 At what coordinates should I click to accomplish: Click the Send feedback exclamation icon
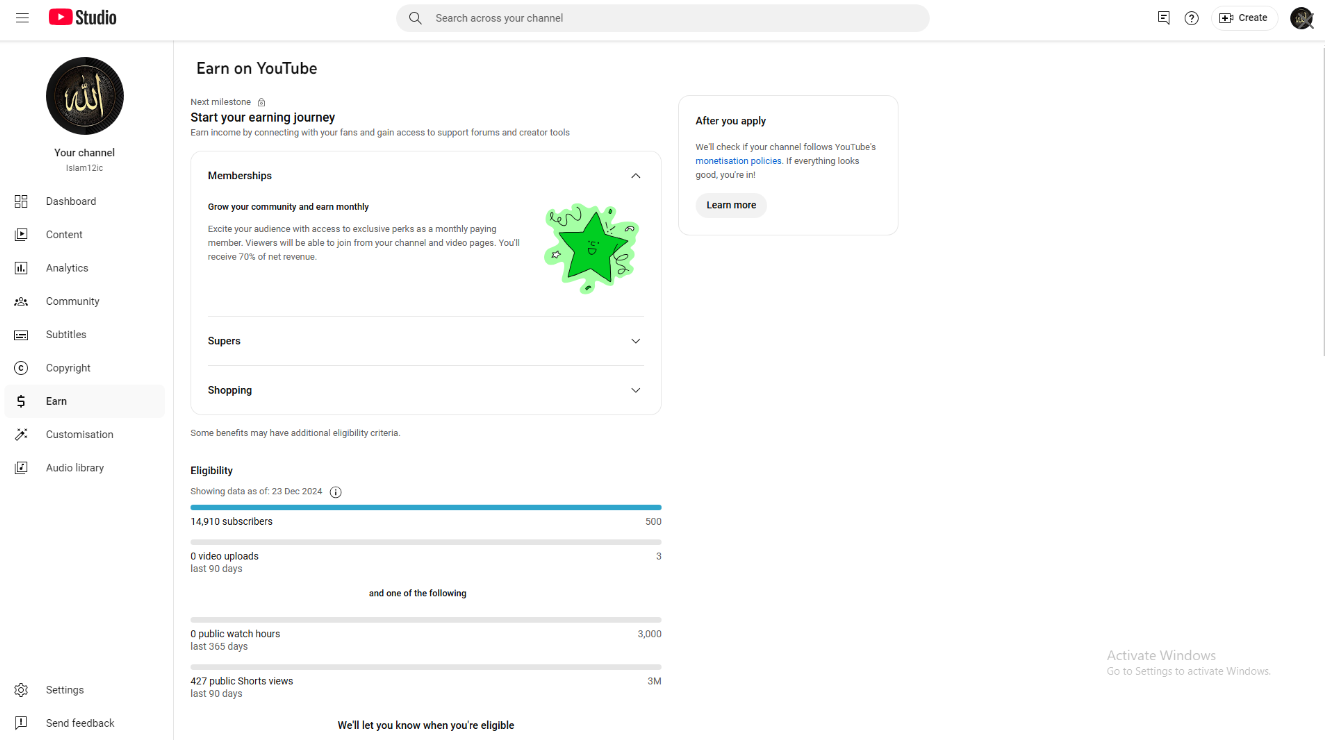(21, 723)
